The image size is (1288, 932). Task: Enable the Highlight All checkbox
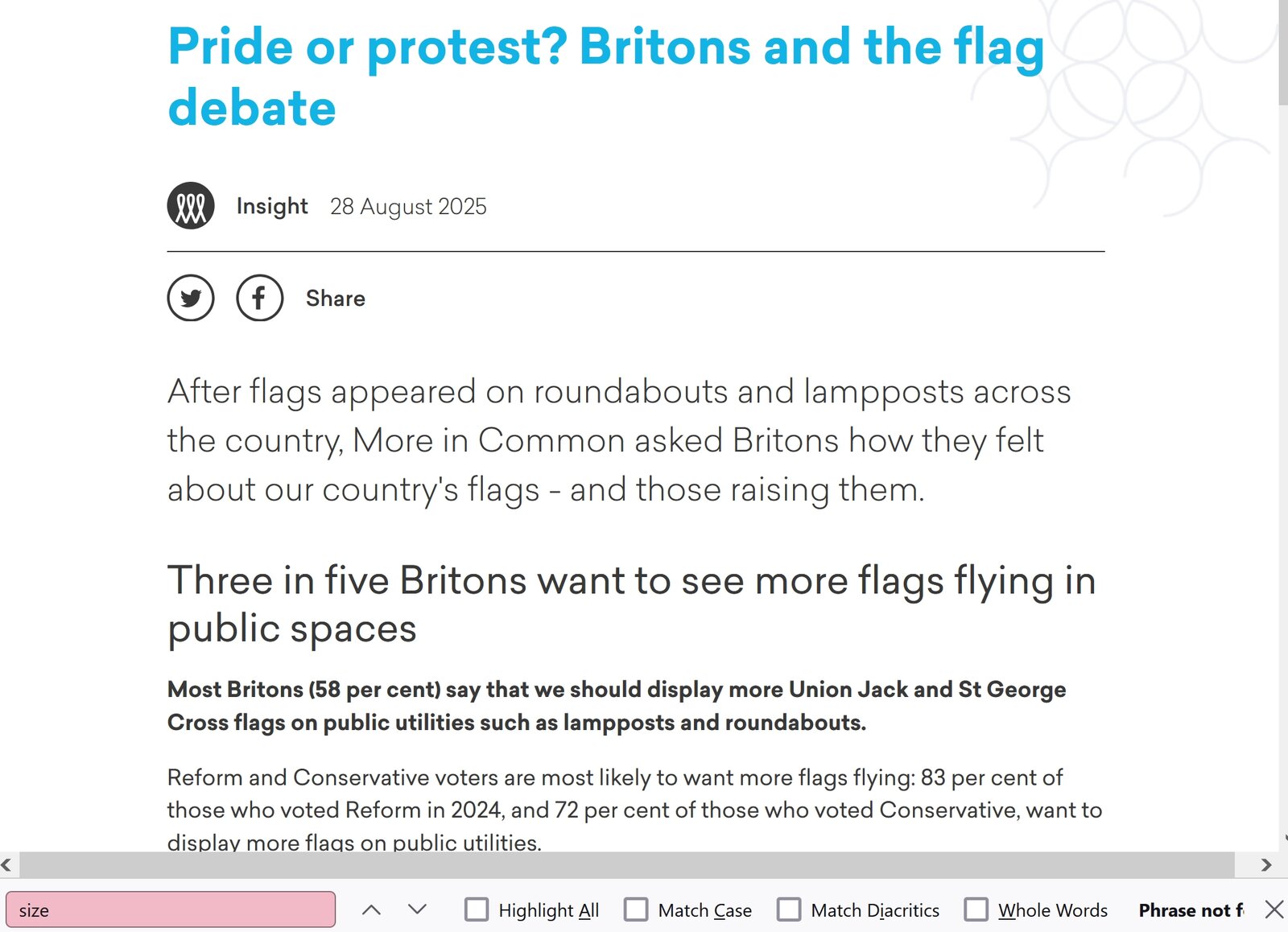pyautogui.click(x=477, y=910)
